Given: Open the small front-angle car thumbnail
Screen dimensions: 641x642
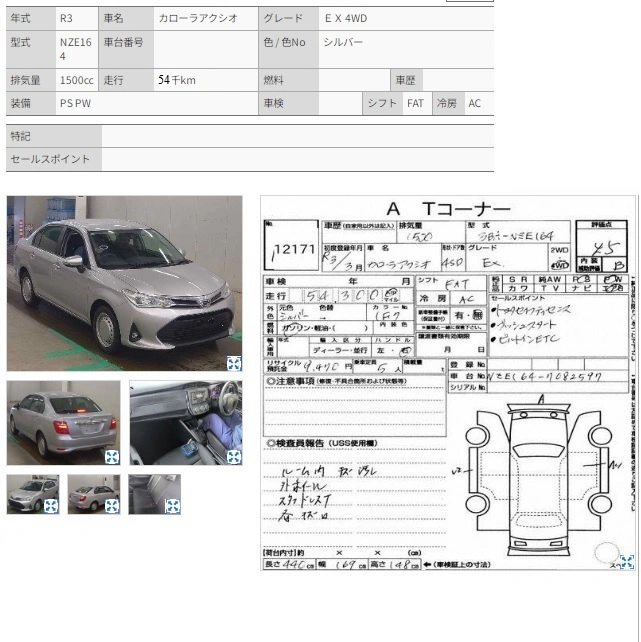Looking at the screenshot, I should 33,494.
